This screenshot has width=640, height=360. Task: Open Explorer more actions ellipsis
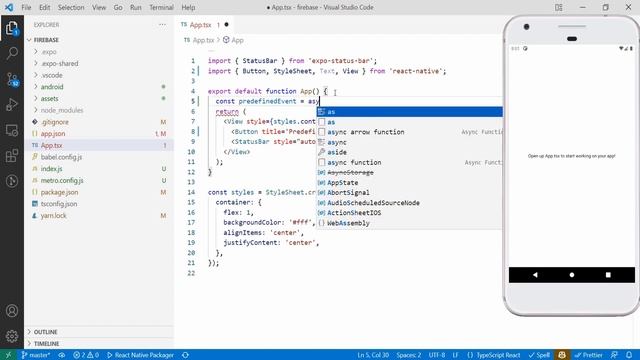coord(162,25)
